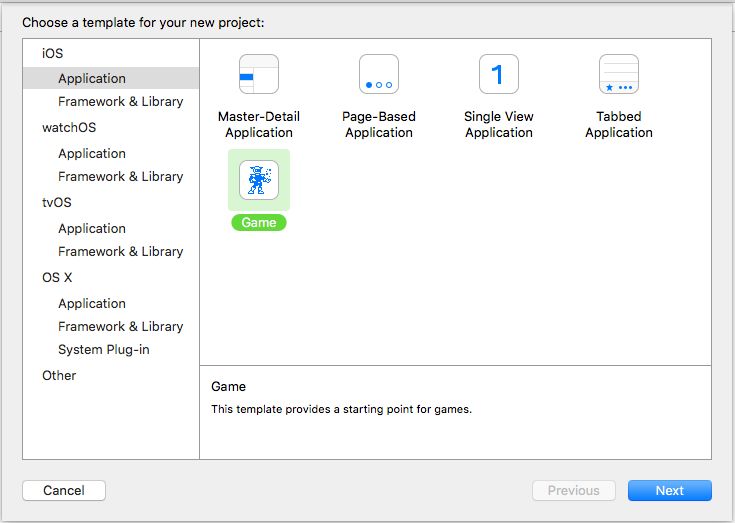This screenshot has width=735, height=523.
Task: Click the green Game label
Action: [x=259, y=222]
